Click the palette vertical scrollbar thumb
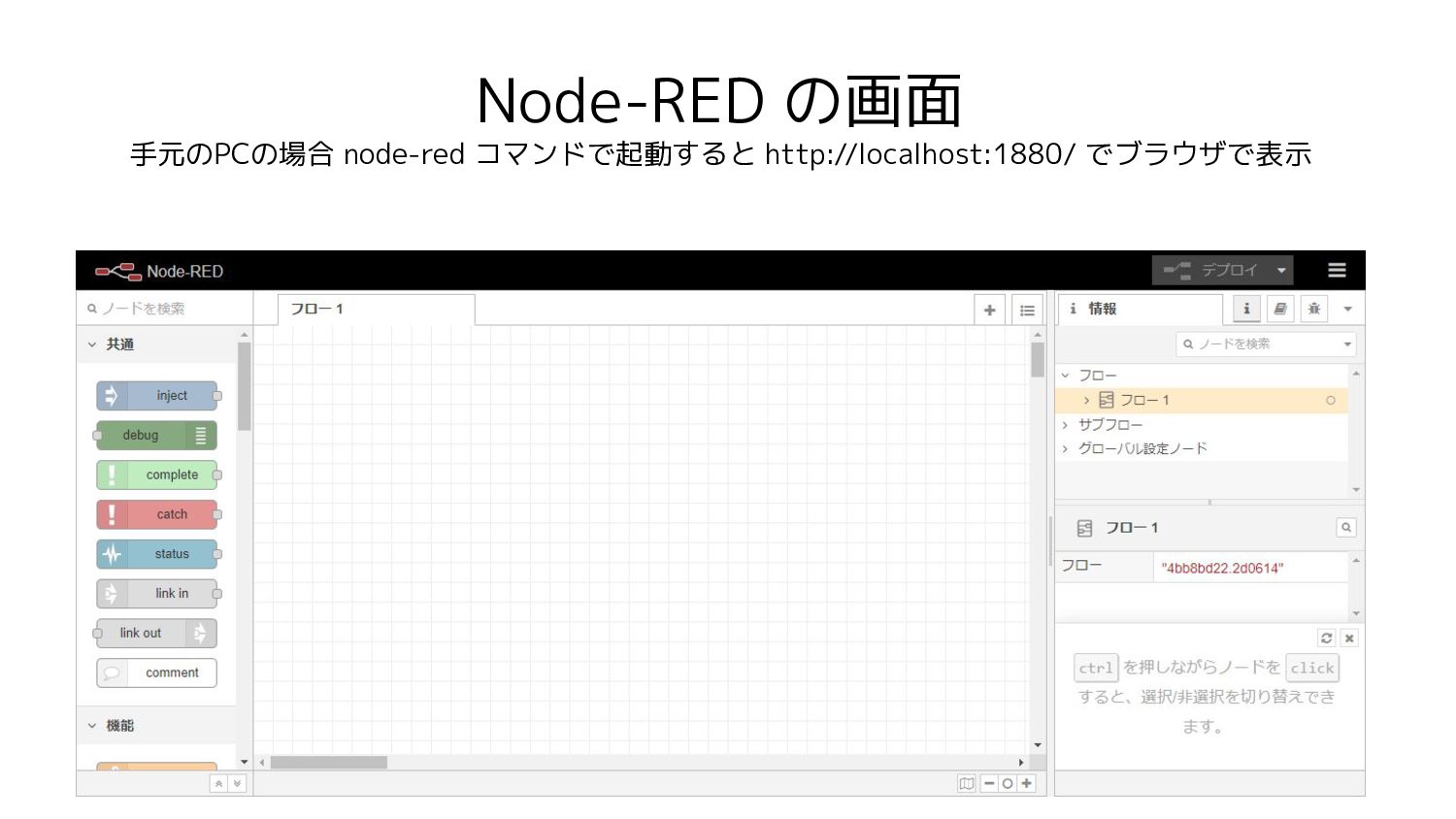1456x819 pixels. click(245, 386)
